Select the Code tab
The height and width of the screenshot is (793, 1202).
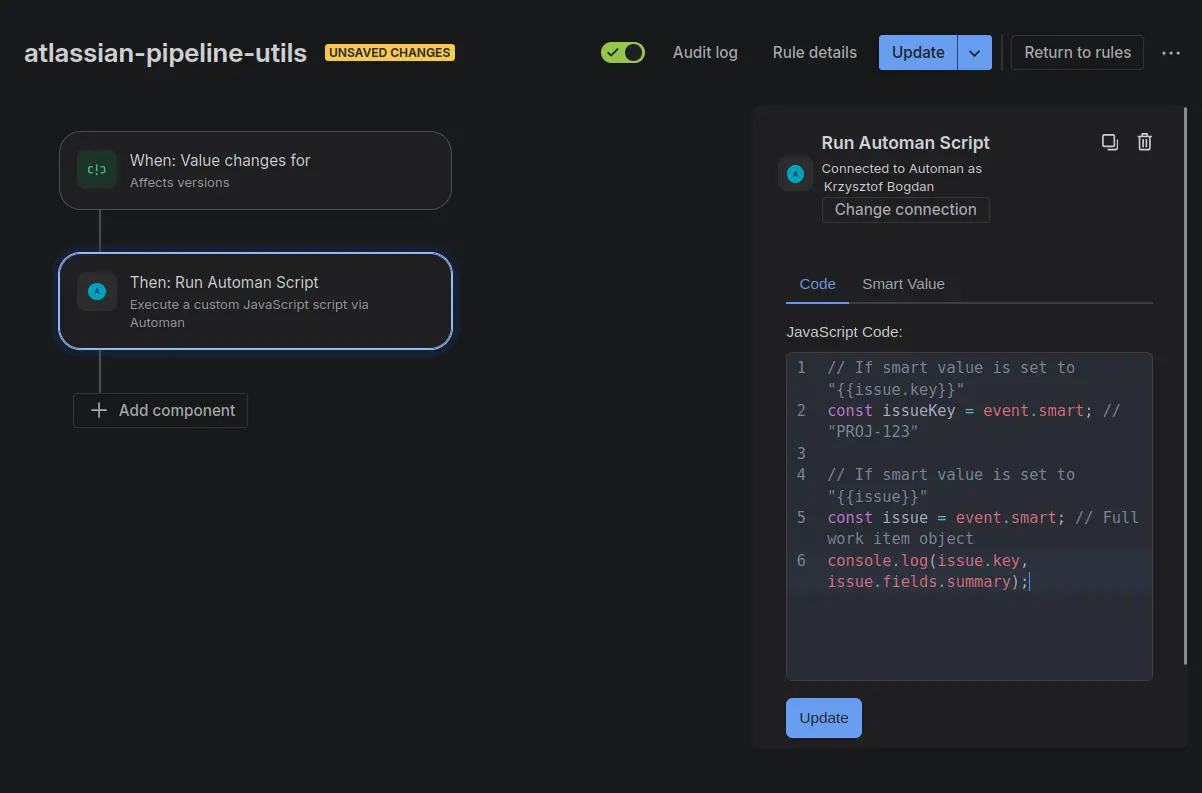817,284
